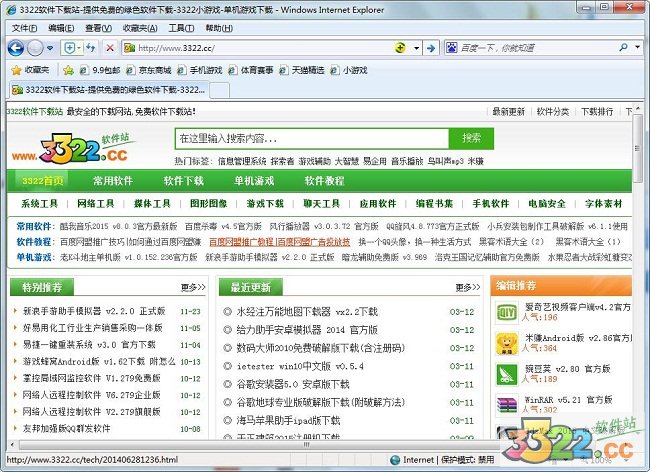The image size is (650, 472).
Task: Open the 电脑安全 category link
Action: coord(547,203)
